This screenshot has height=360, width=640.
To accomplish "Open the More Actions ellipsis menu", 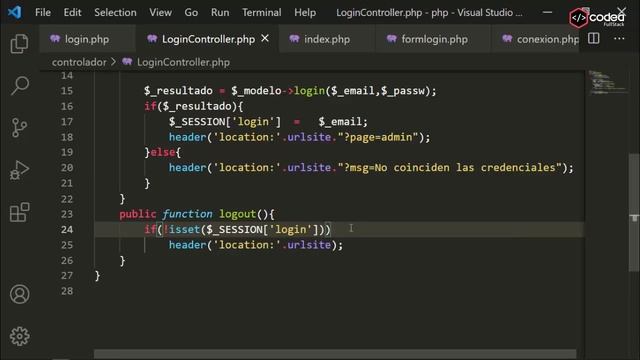I will click(x=619, y=39).
